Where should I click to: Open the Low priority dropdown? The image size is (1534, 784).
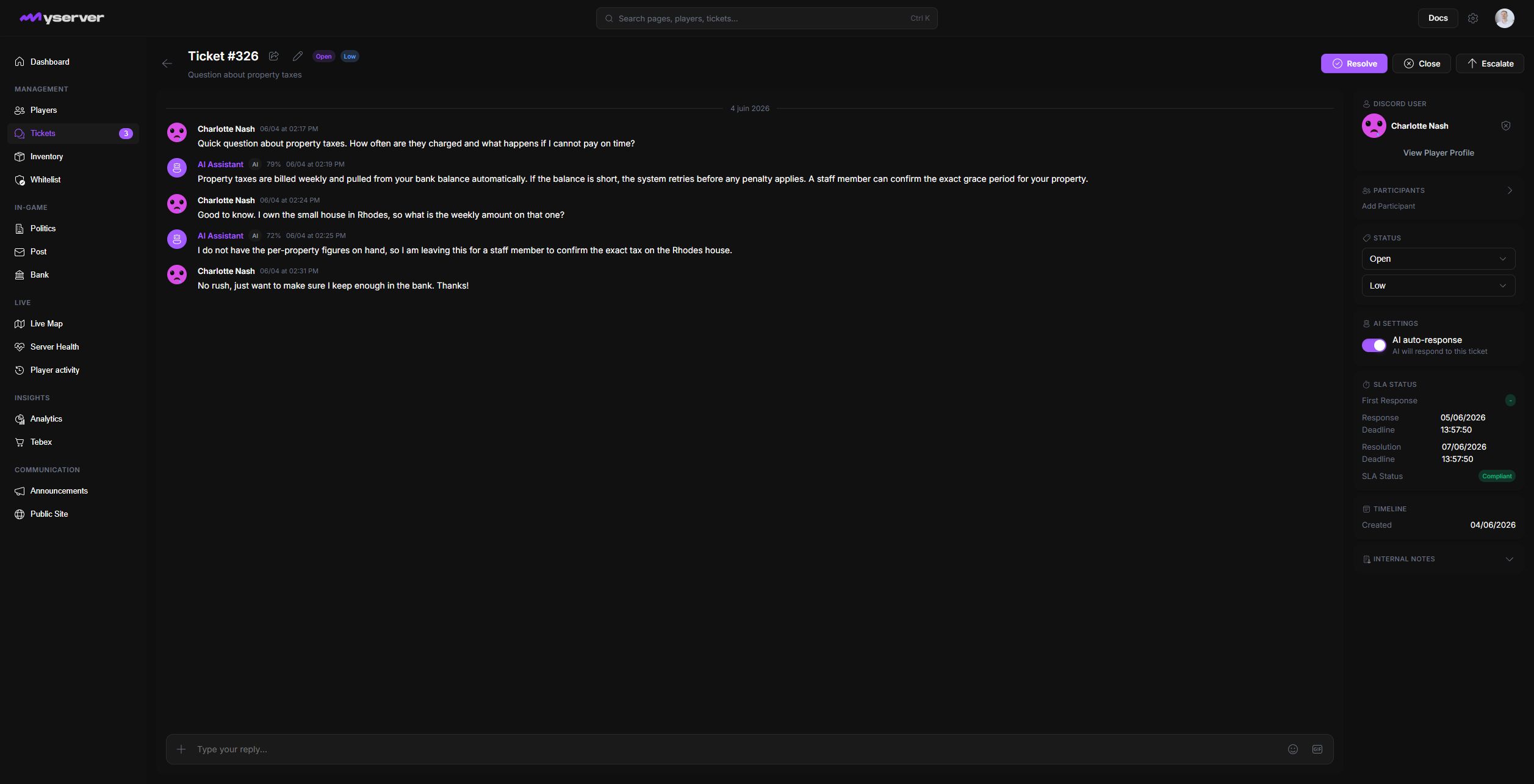[1438, 286]
